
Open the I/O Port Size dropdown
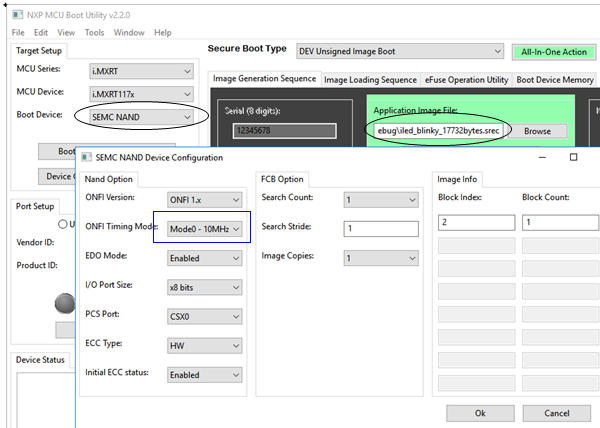(205, 287)
